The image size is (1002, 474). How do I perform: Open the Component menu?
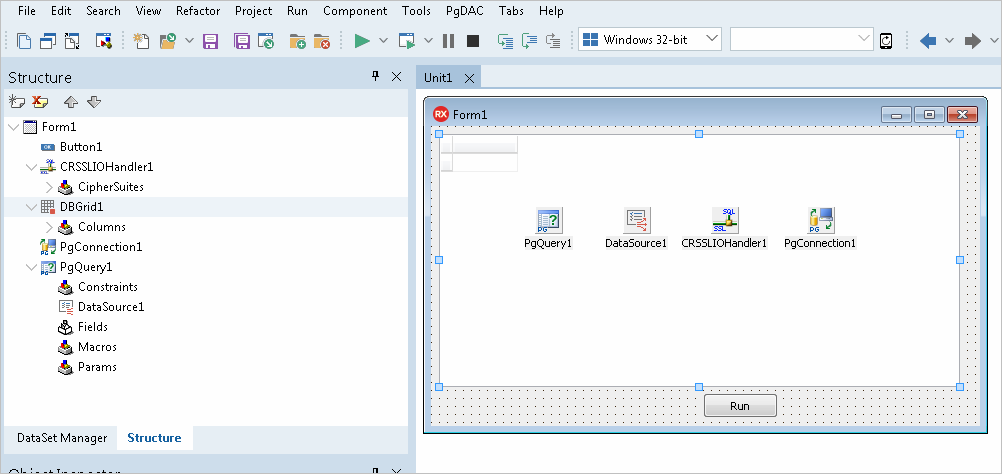[x=355, y=11]
